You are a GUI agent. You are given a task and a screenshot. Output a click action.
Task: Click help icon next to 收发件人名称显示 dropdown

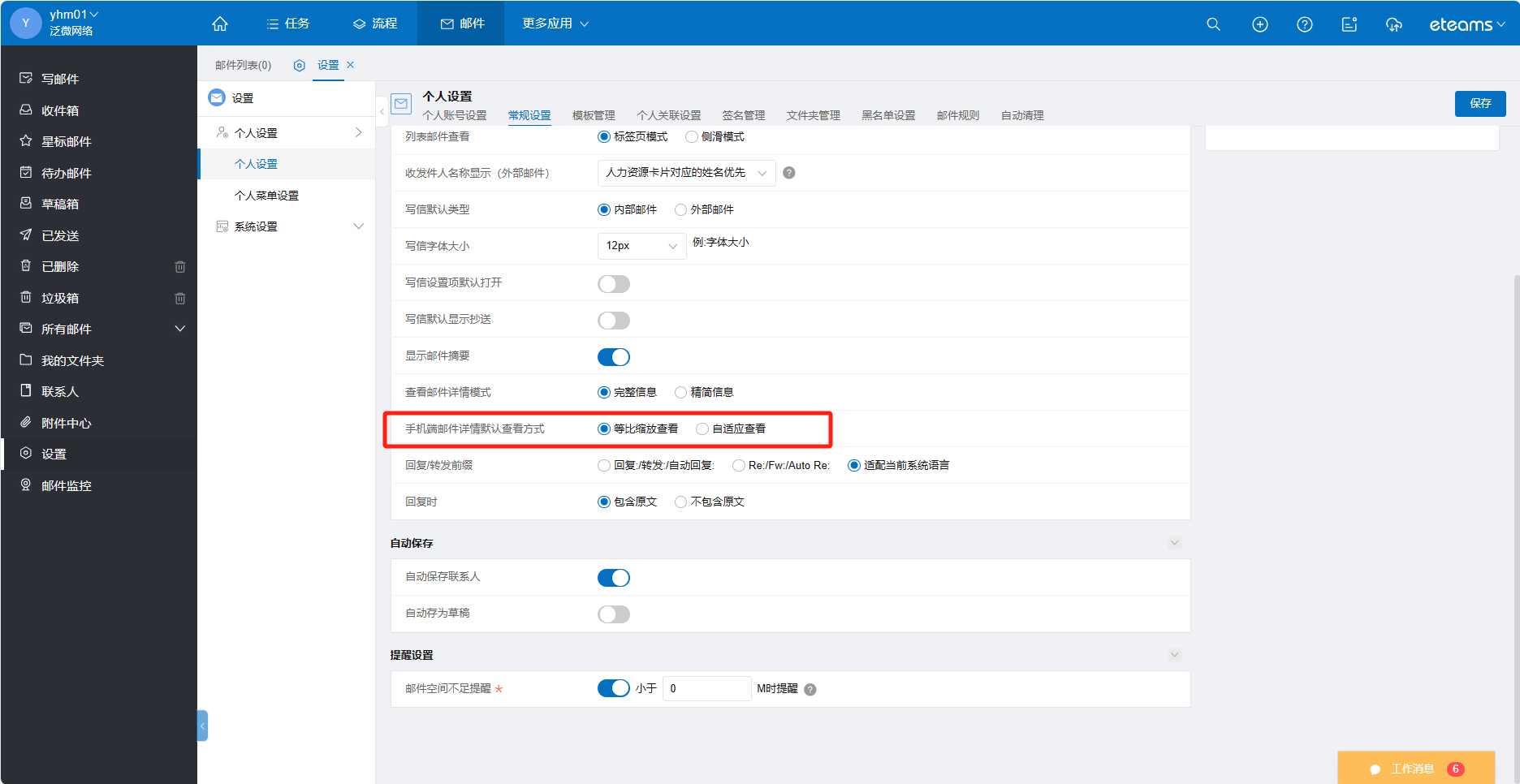(788, 173)
